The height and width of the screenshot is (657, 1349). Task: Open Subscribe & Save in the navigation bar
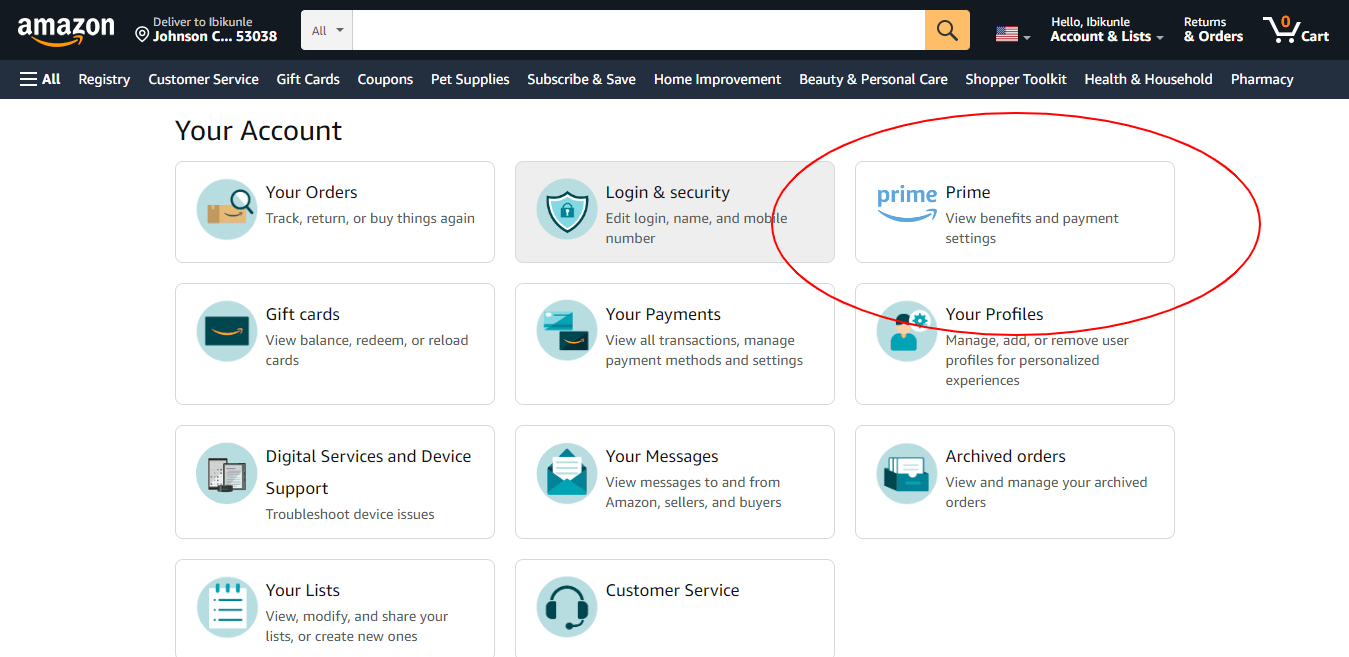[581, 79]
